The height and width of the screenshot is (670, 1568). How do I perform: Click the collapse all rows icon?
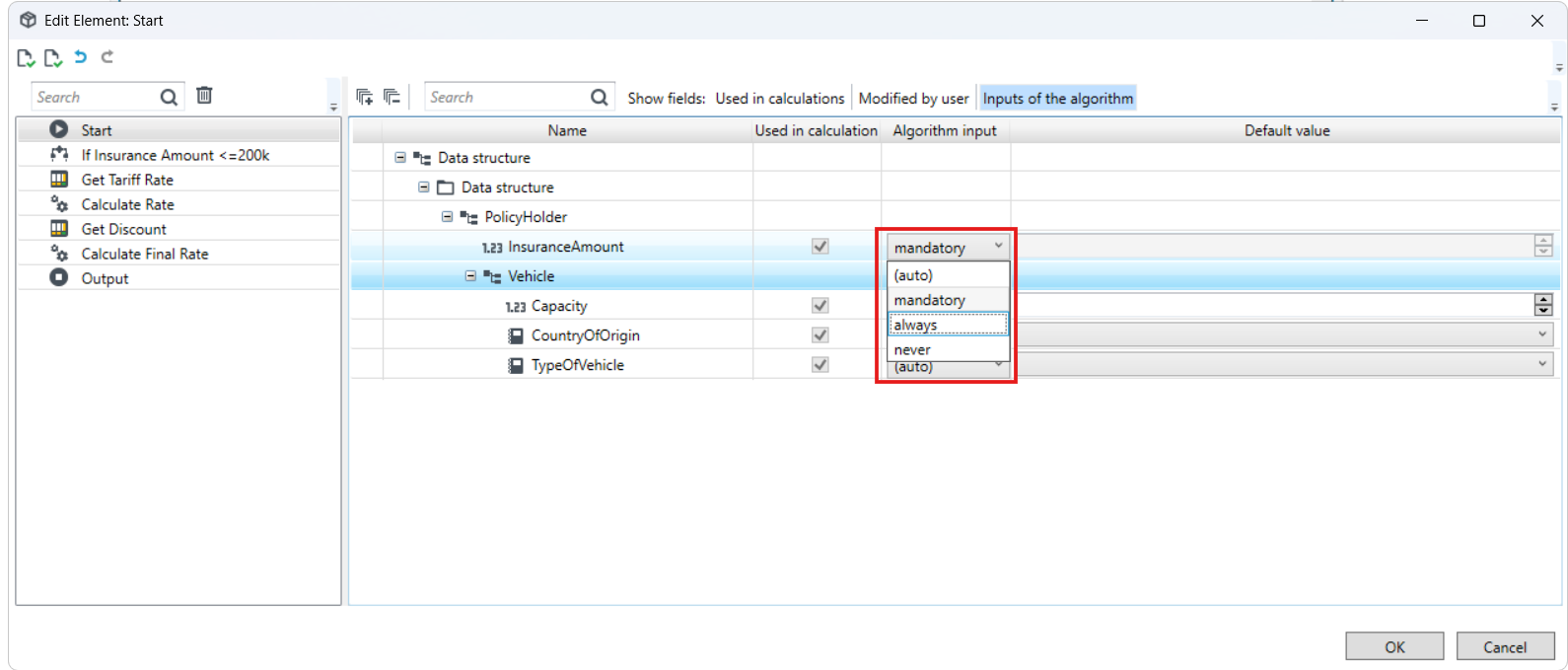(x=392, y=97)
